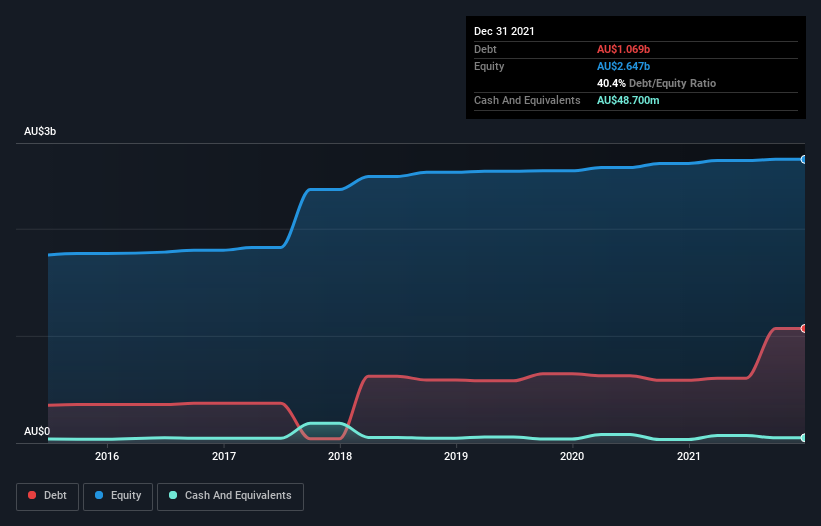Image resolution: width=821 pixels, height=526 pixels.
Task: Click the AU$0 y-axis label
Action: pos(37,431)
